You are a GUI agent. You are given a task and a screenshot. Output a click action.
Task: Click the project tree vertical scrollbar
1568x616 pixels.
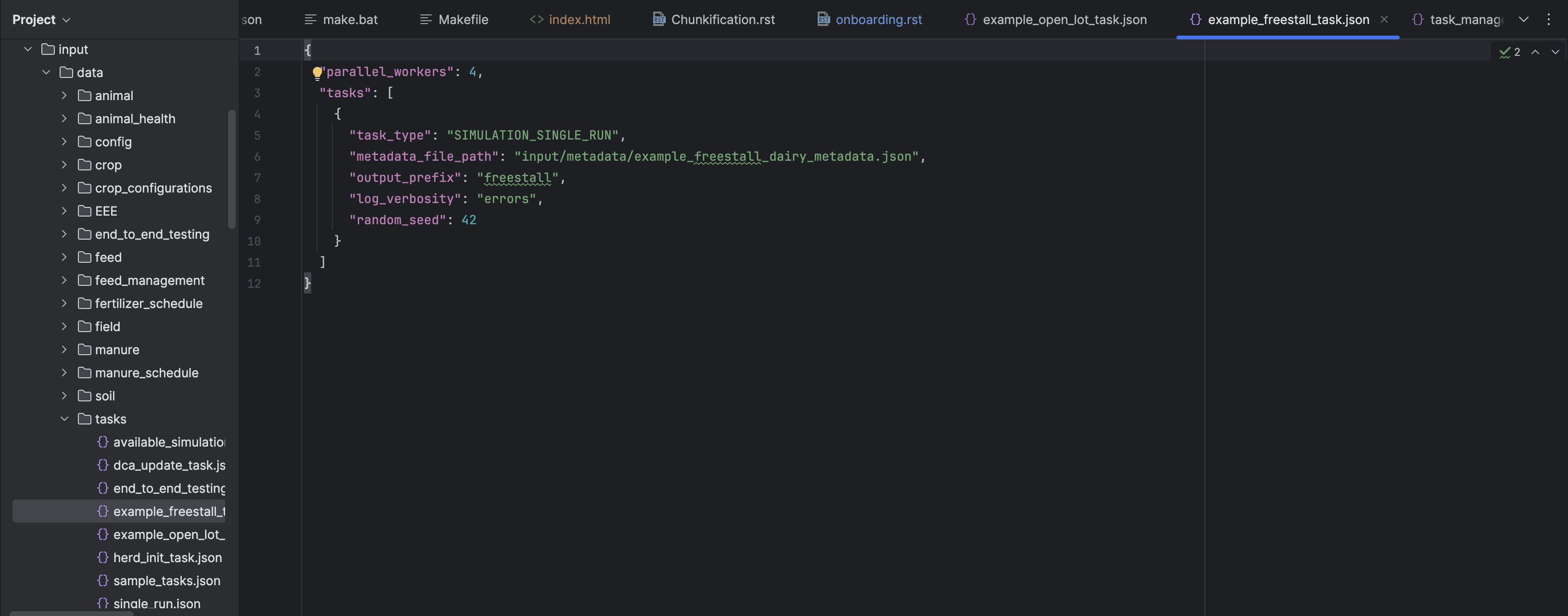[x=231, y=169]
